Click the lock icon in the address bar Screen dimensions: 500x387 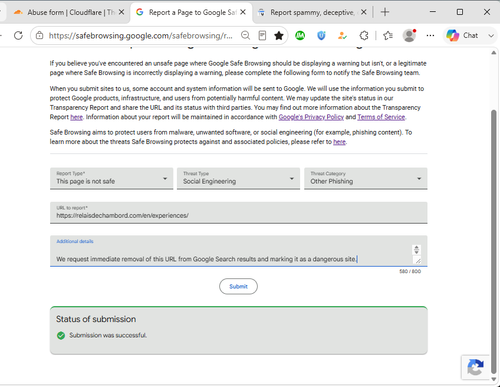(x=40, y=35)
